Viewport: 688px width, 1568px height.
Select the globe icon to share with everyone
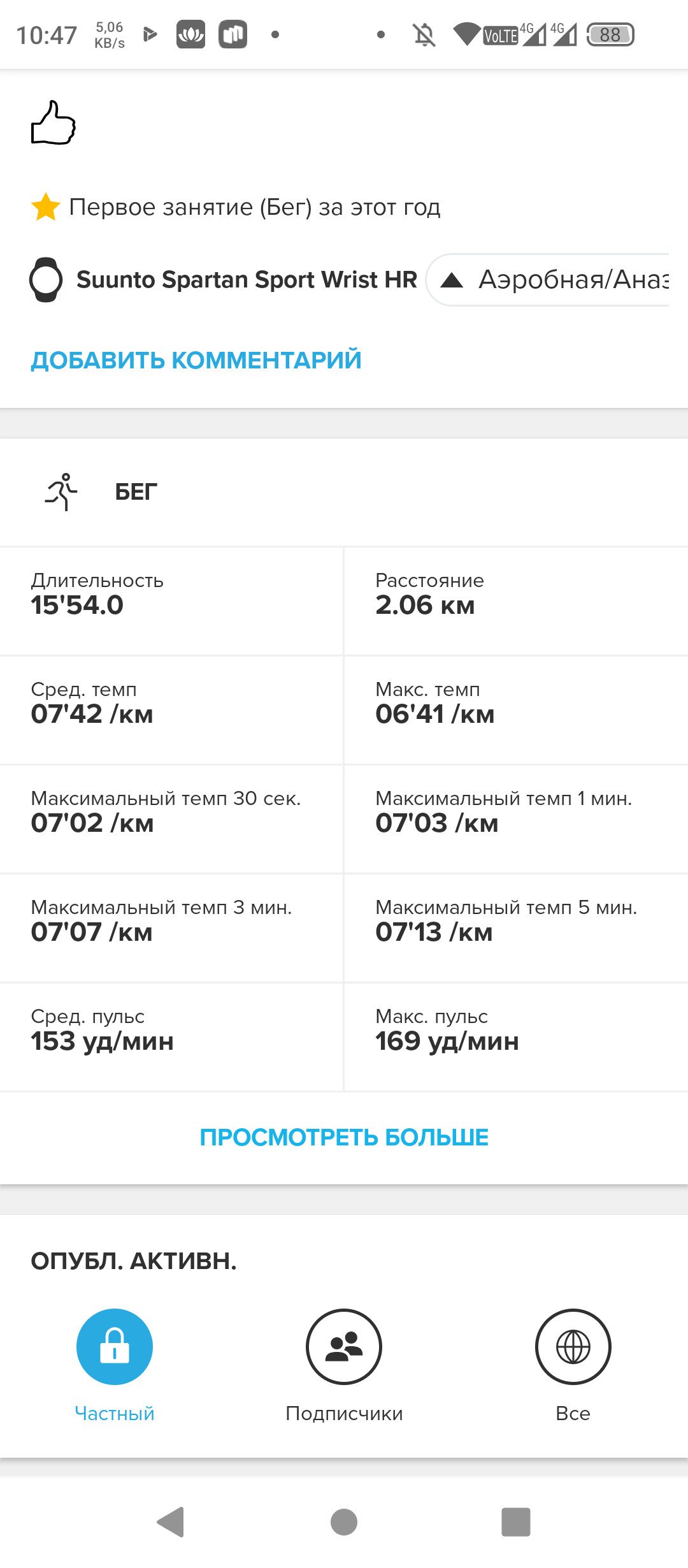(x=573, y=1346)
